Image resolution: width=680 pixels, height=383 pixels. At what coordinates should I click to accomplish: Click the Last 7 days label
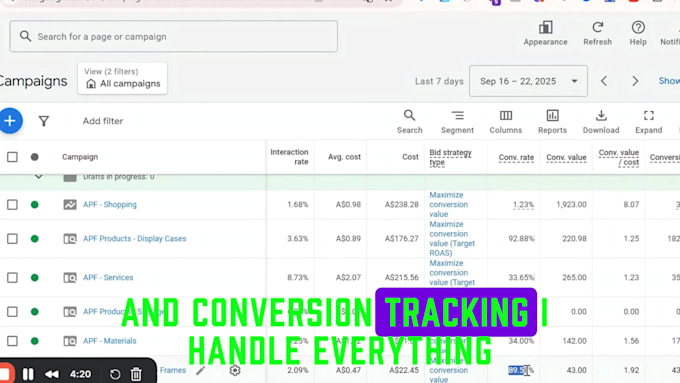(439, 81)
